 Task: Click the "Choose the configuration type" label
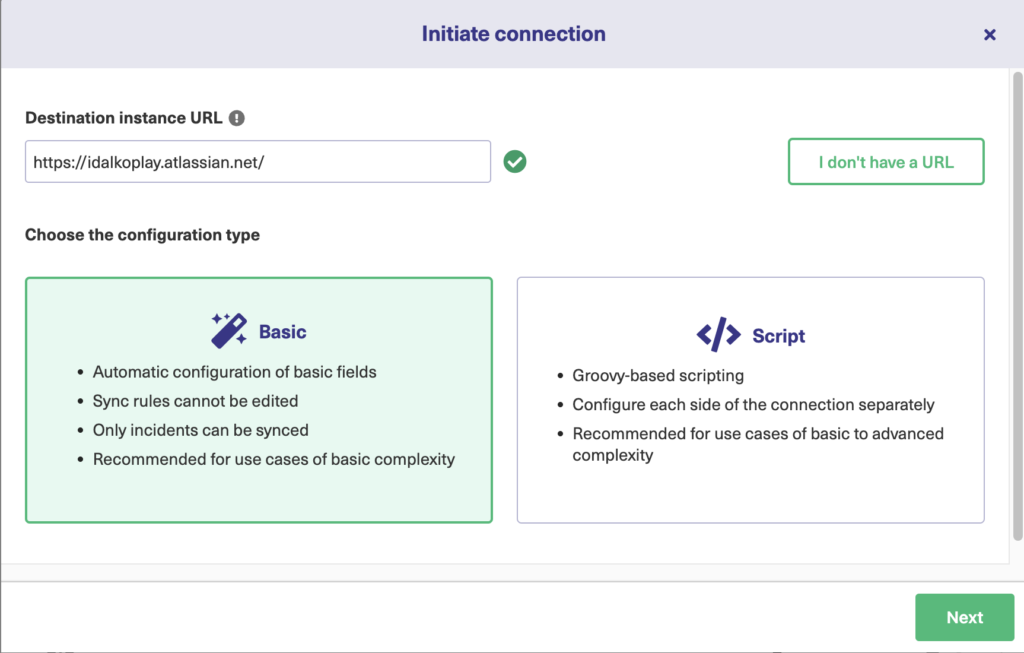tap(142, 235)
